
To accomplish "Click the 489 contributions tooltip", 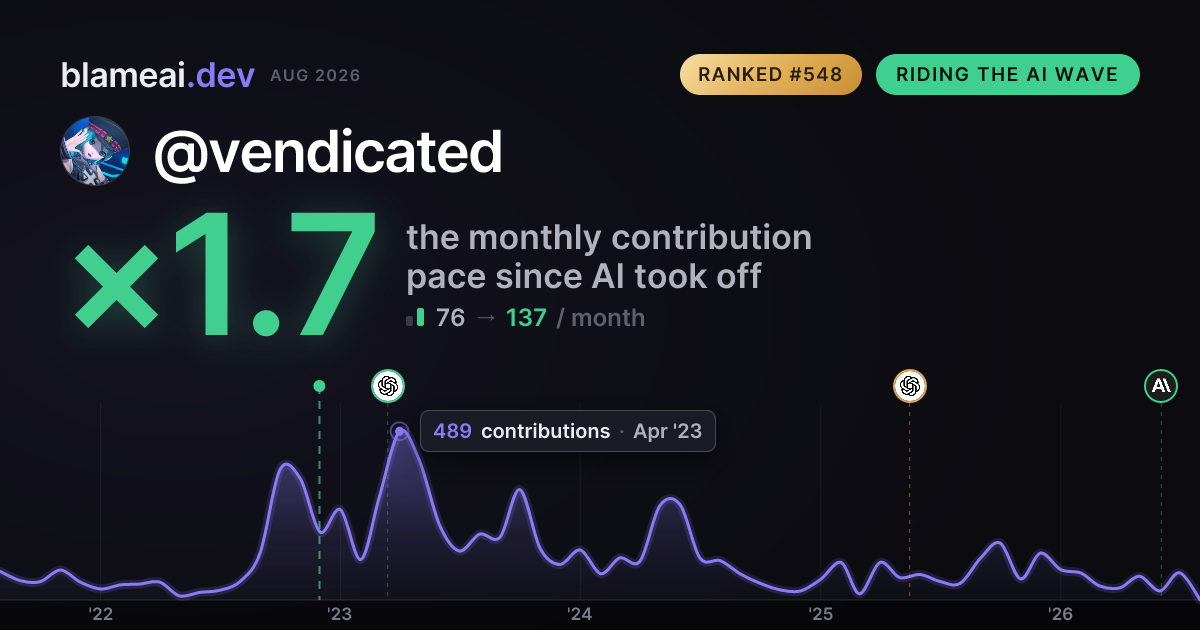I will (568, 431).
